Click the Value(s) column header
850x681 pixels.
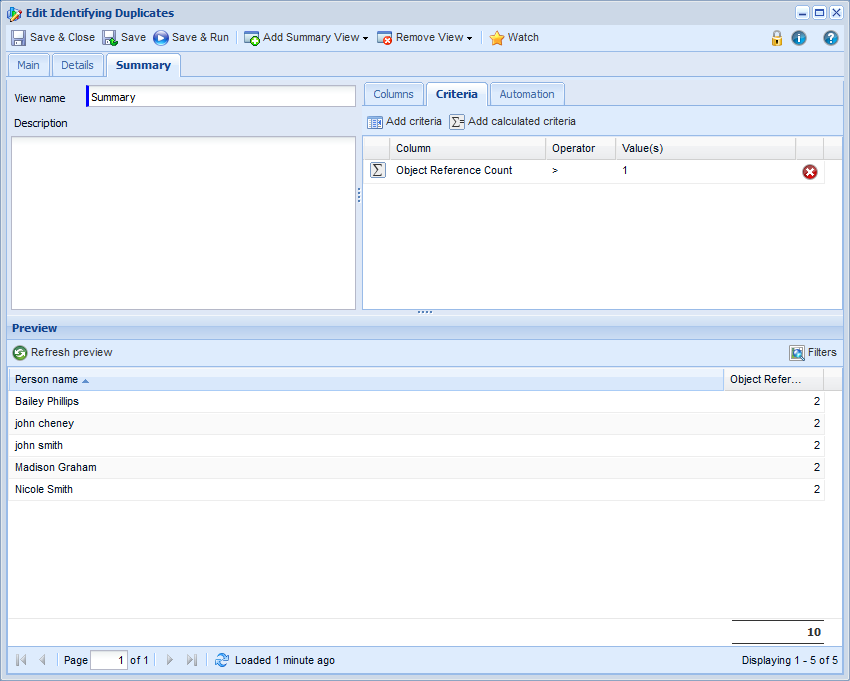(x=705, y=148)
